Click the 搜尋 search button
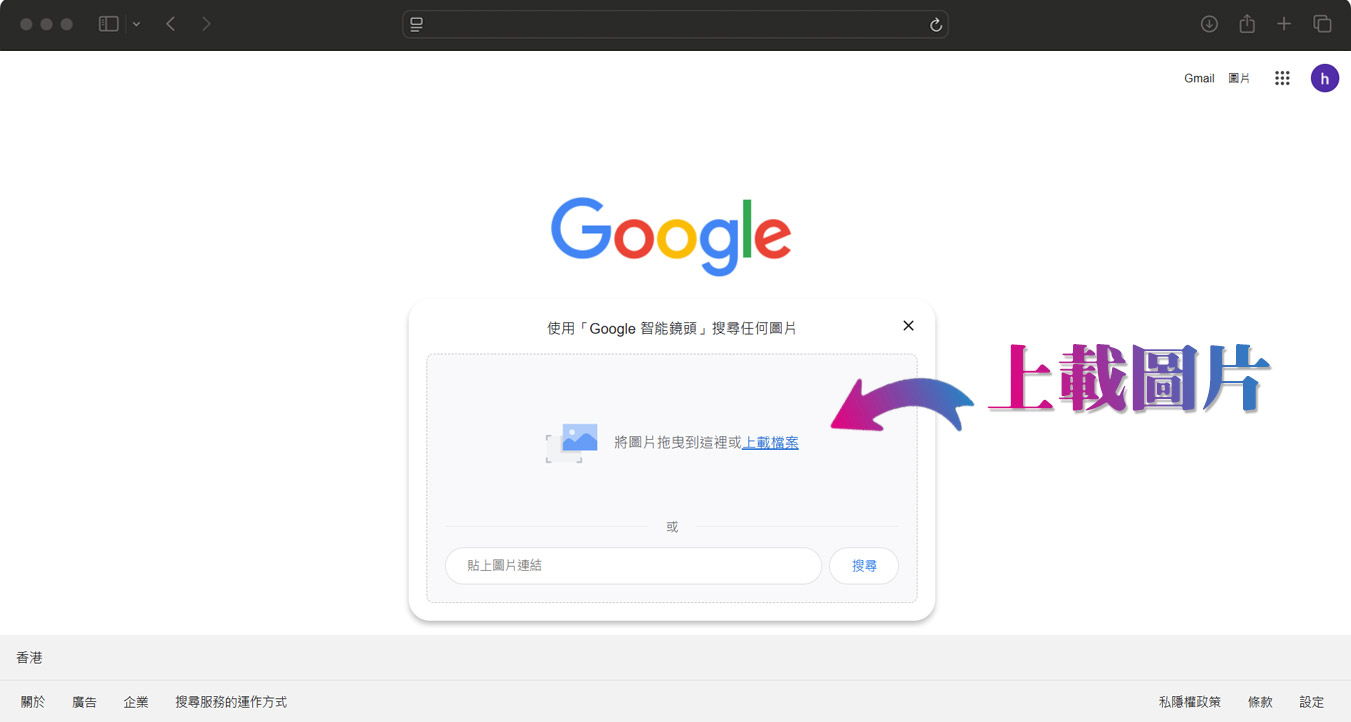The image size is (1351, 722). (x=864, y=565)
